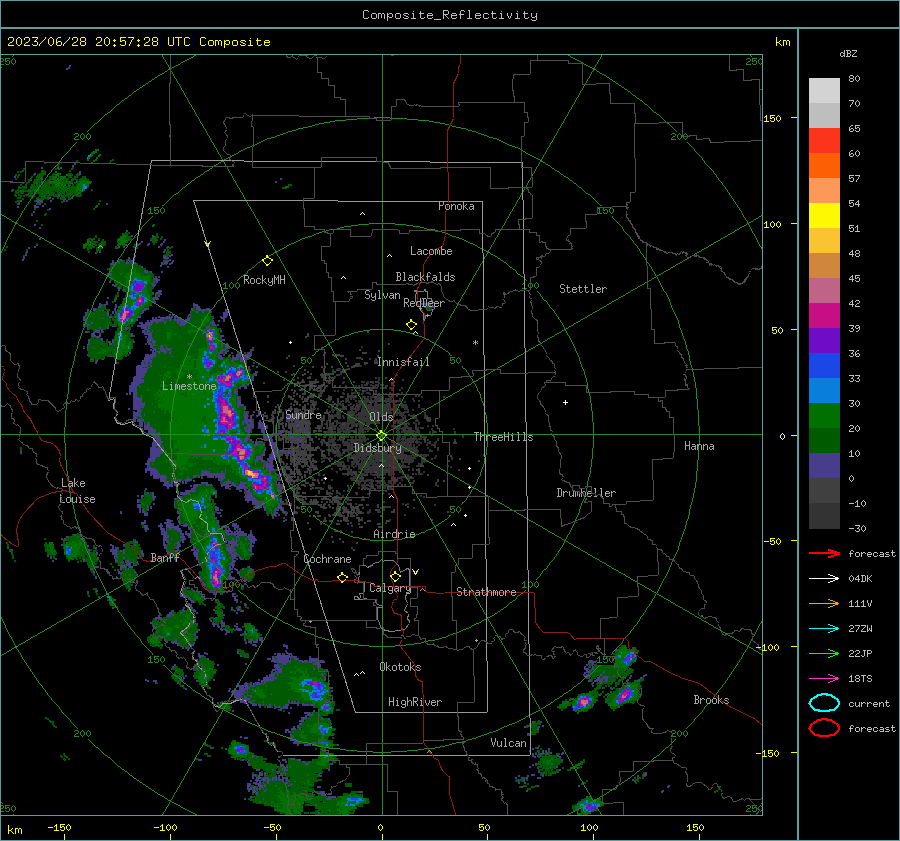The height and width of the screenshot is (841, 900).
Task: Click the yellow diamond marker below Cochrane
Action: pos(342,577)
